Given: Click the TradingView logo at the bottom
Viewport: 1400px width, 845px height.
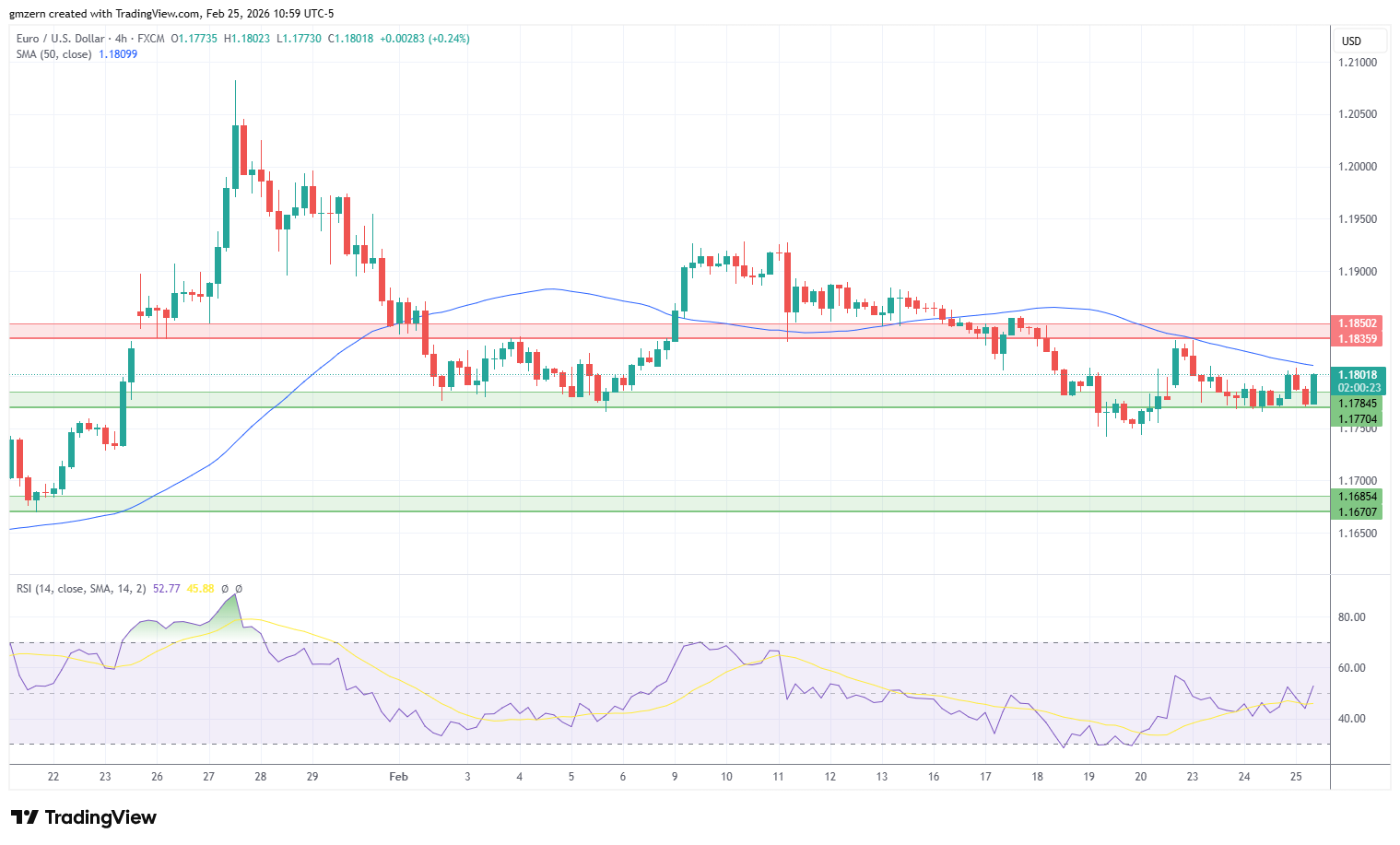Looking at the screenshot, I should tap(84, 817).
